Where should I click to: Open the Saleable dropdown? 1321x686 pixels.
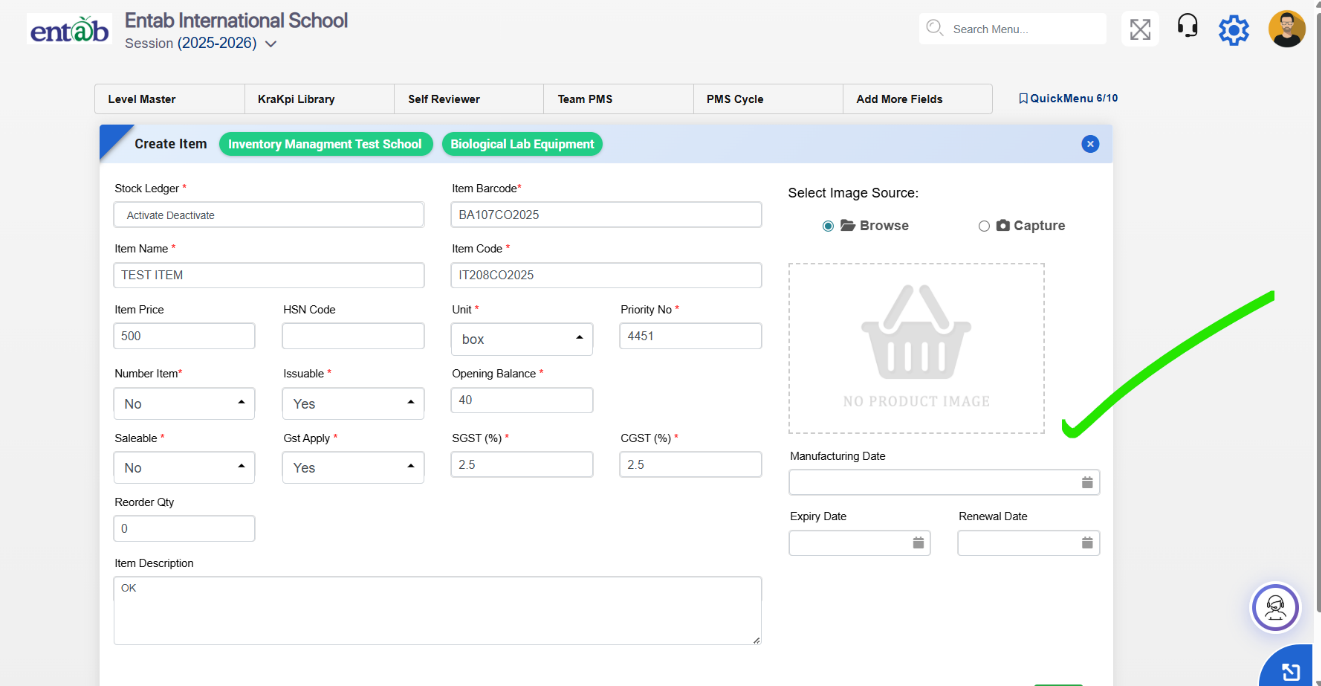click(184, 467)
